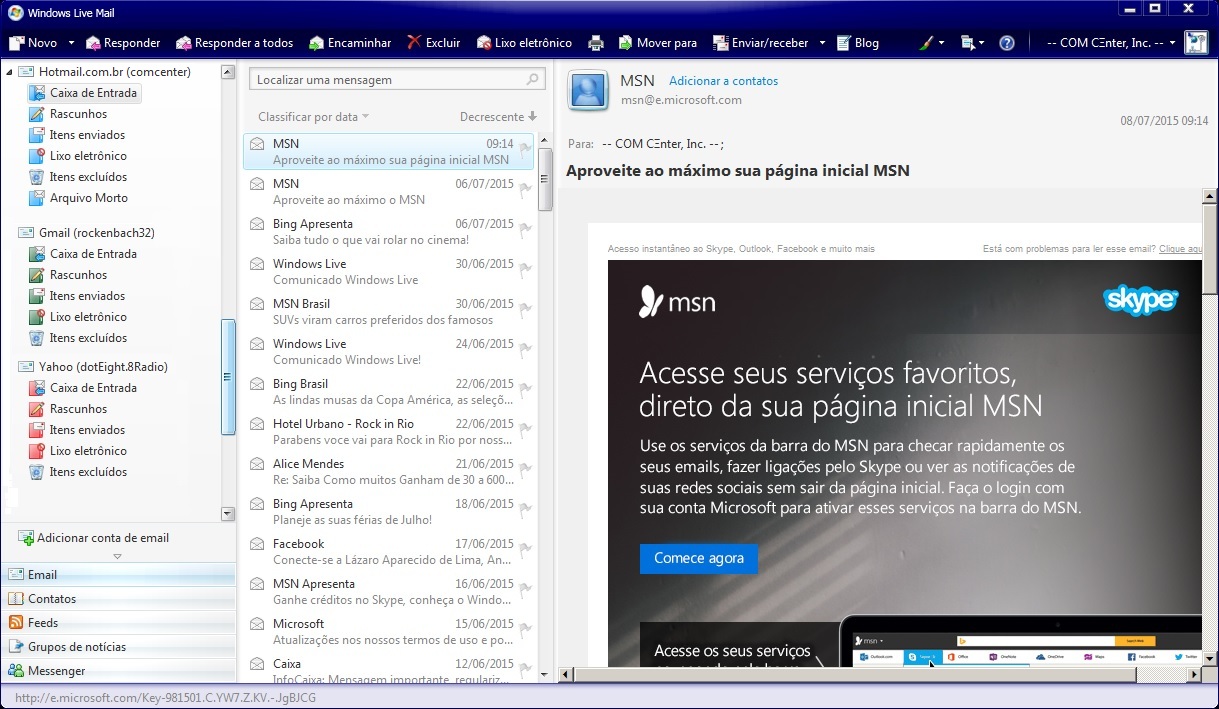Click Enviar/receber to sync mail
This screenshot has width=1219, height=709.
[761, 43]
